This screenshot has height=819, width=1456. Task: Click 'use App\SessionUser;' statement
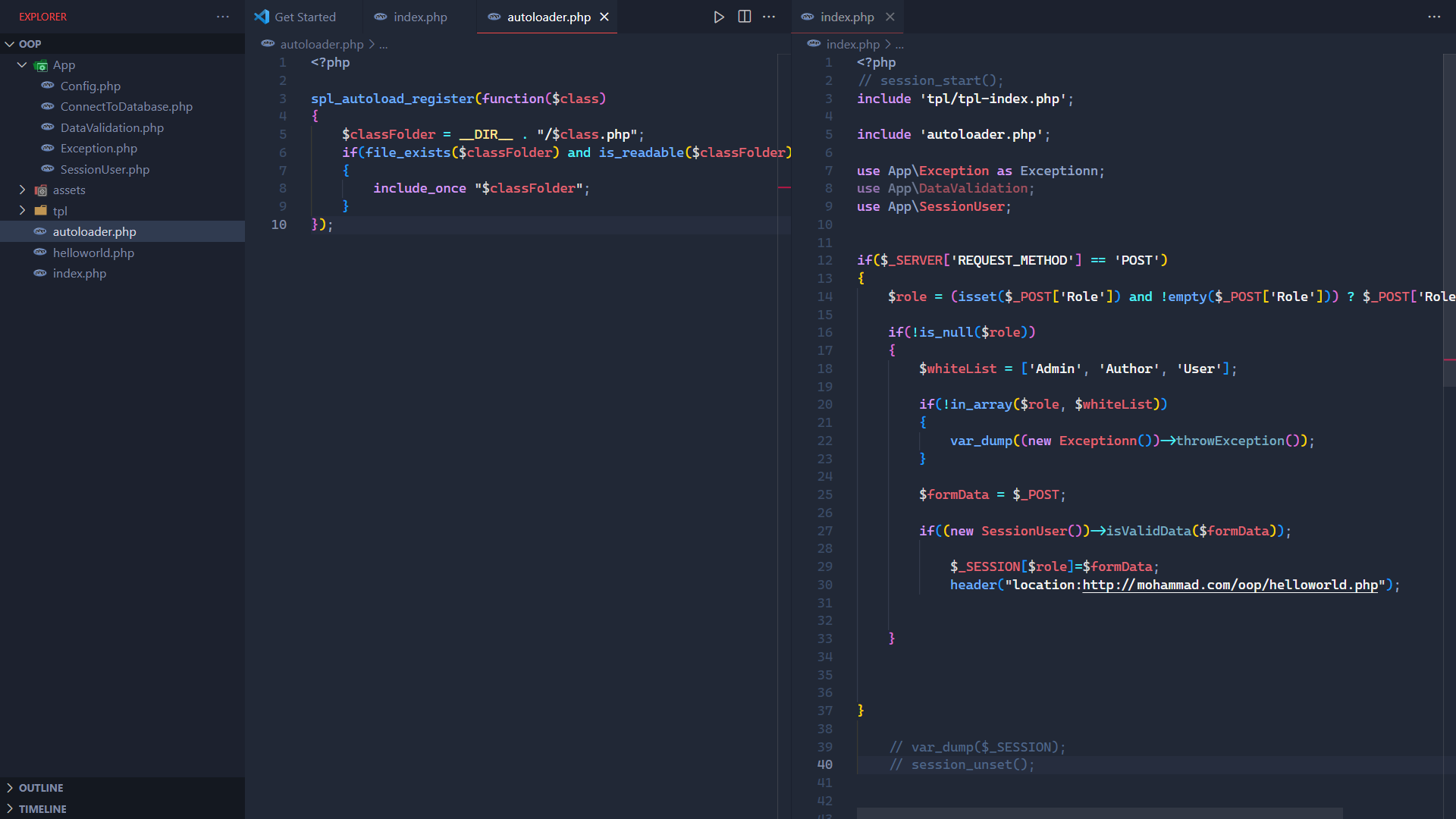click(934, 206)
